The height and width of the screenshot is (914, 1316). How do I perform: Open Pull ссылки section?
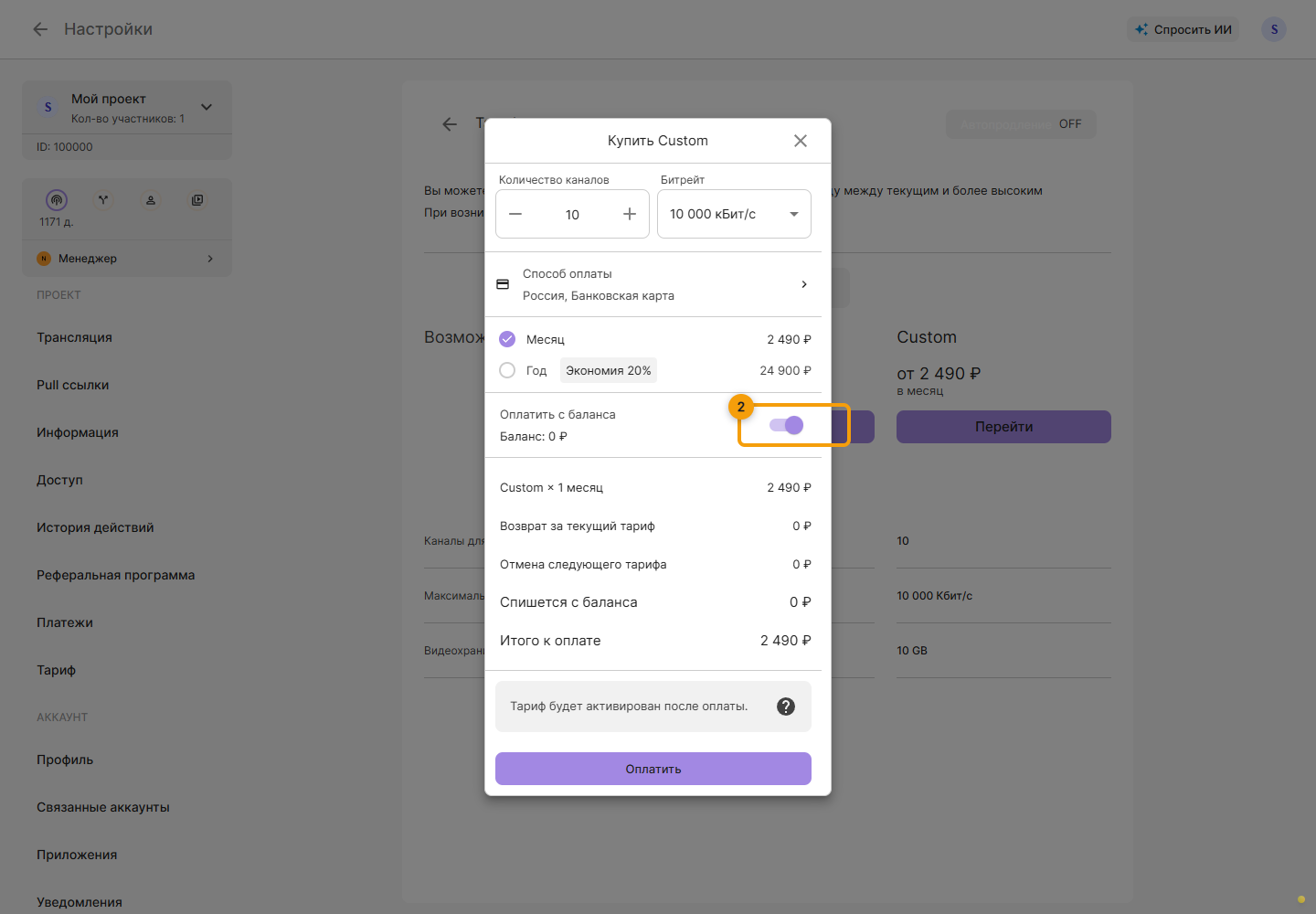coord(72,385)
